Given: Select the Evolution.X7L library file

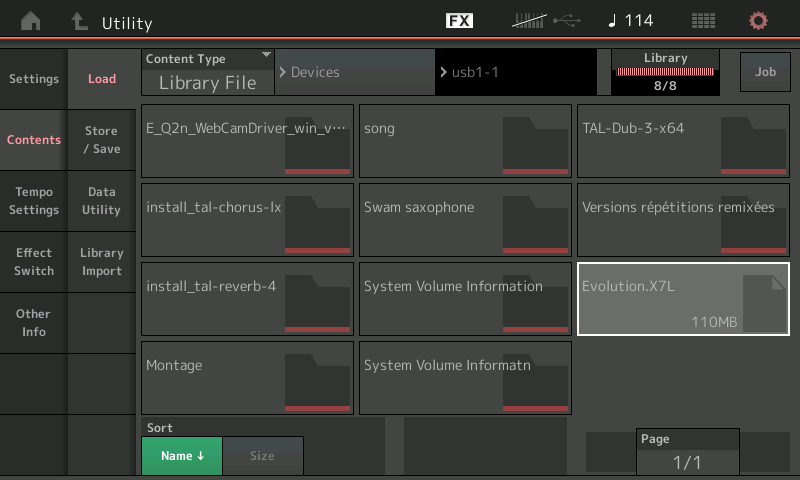Looking at the screenshot, I should click(683, 298).
